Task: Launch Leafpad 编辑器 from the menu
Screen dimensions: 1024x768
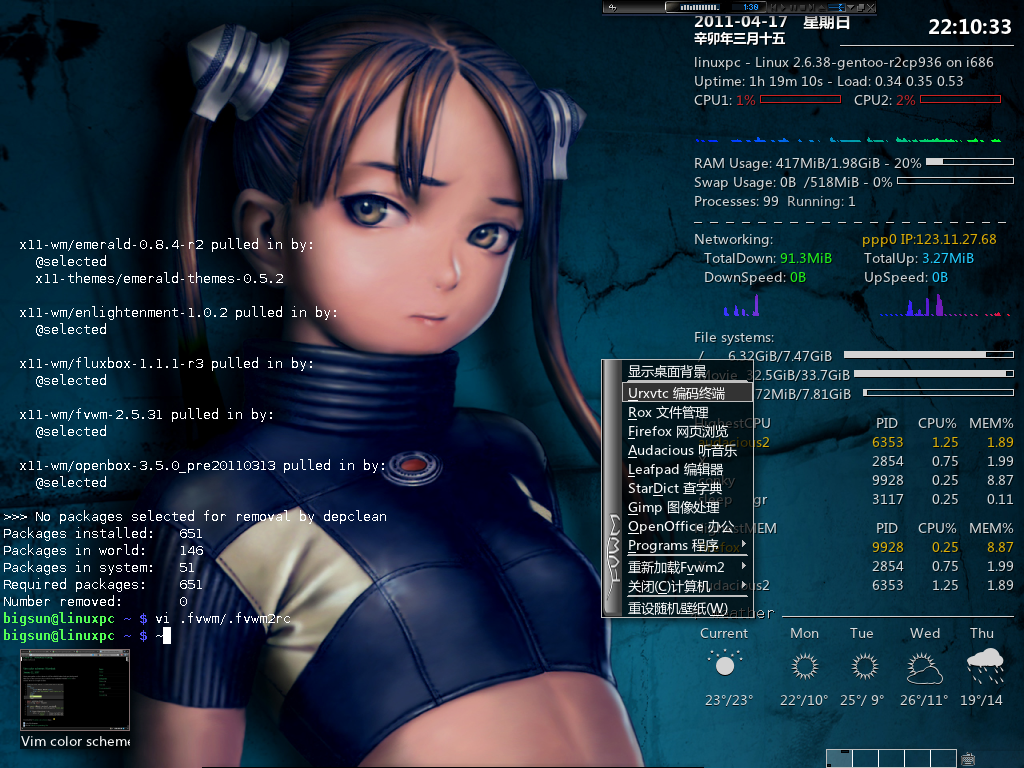Action: (686, 470)
